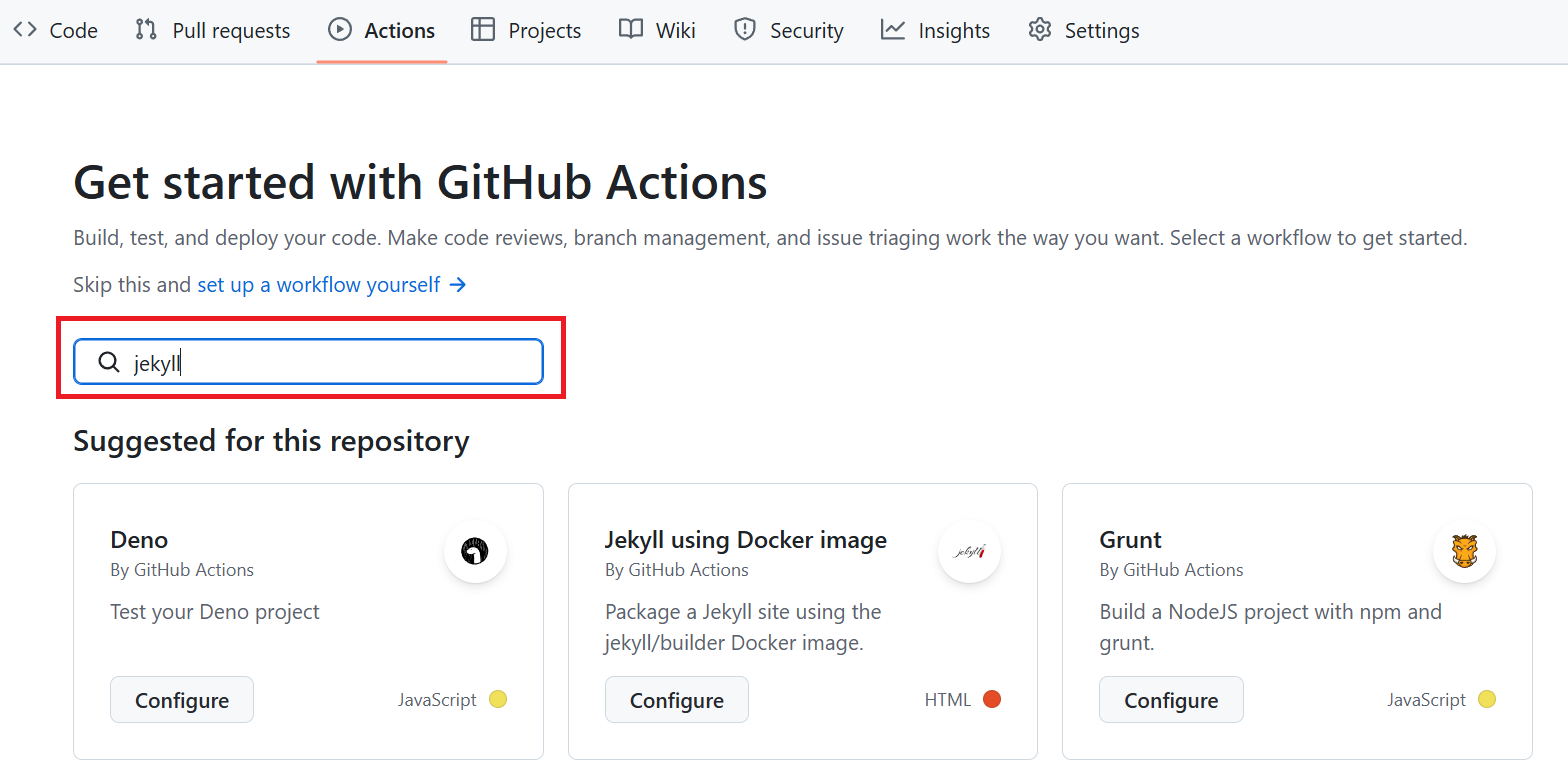Image resolution: width=1568 pixels, height=777 pixels.
Task: Go to the Wiki tab
Action: coord(657,31)
